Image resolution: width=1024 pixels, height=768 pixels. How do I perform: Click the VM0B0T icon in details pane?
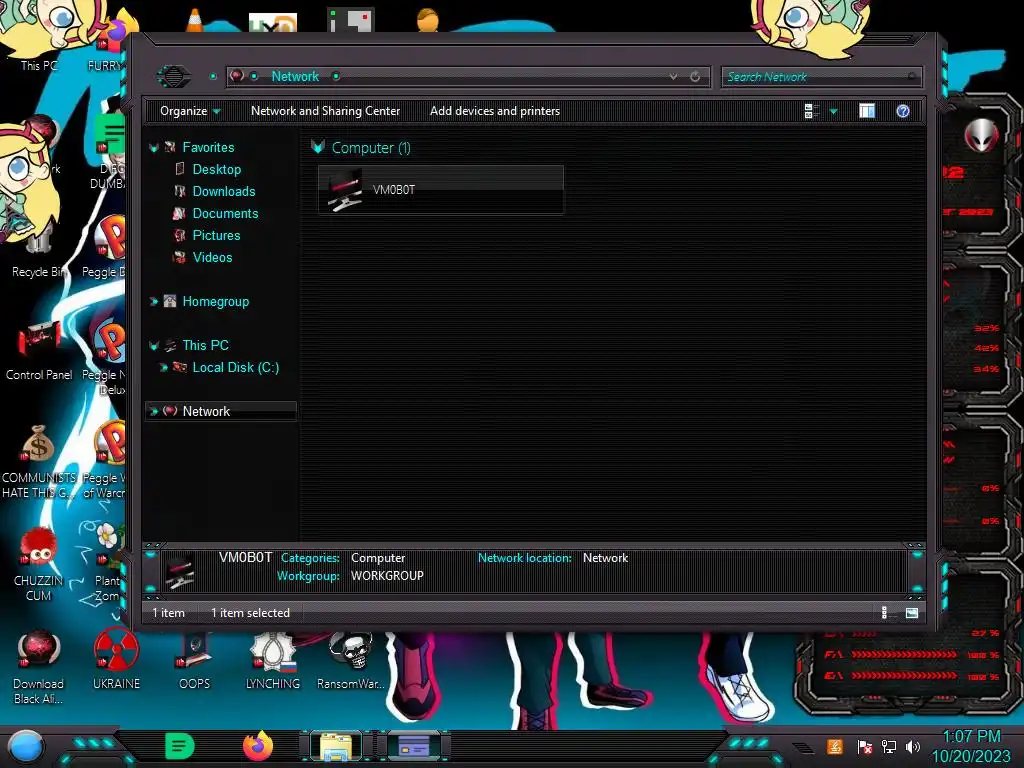click(x=180, y=571)
